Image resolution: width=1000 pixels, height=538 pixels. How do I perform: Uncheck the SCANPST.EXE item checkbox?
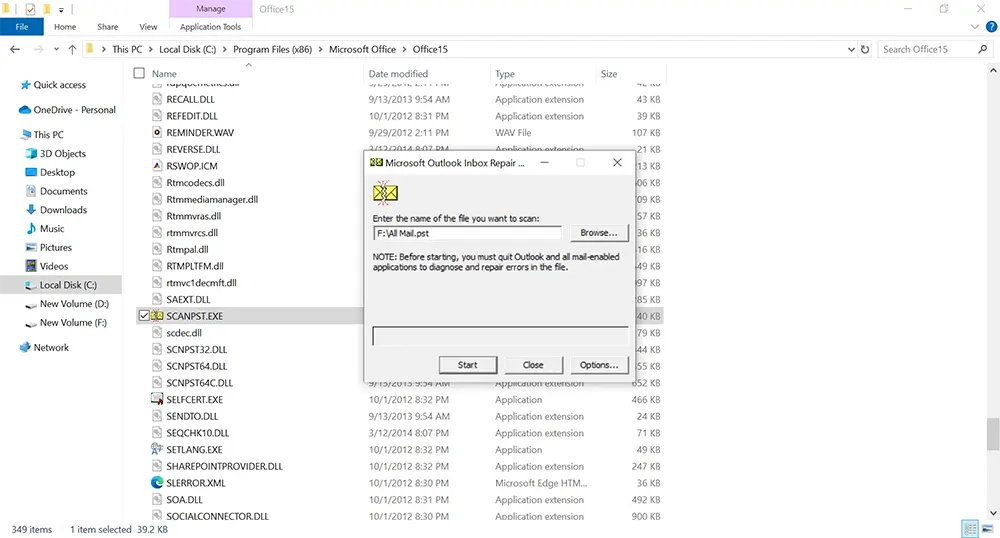144,316
